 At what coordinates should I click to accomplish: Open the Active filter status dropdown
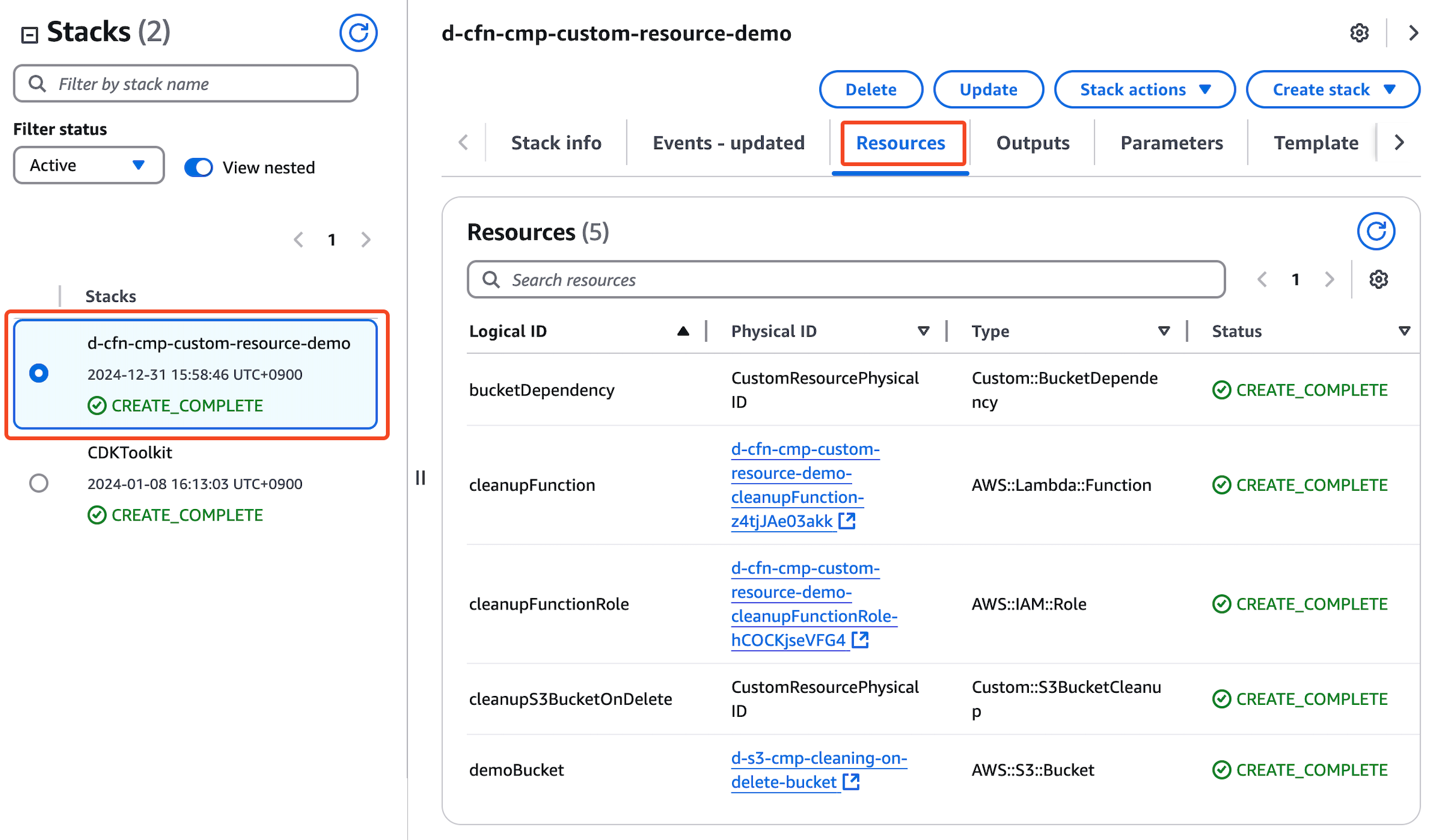pos(88,165)
